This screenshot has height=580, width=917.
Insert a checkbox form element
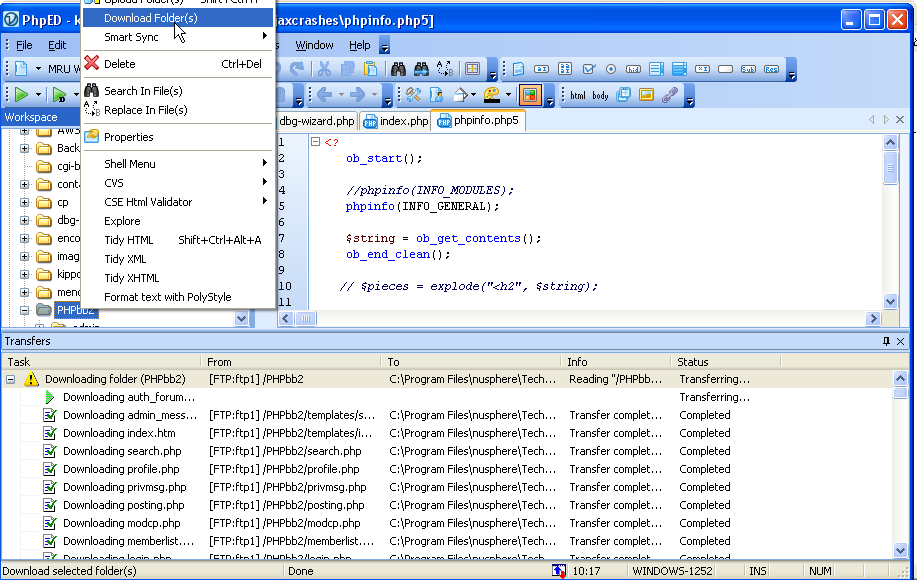(588, 69)
